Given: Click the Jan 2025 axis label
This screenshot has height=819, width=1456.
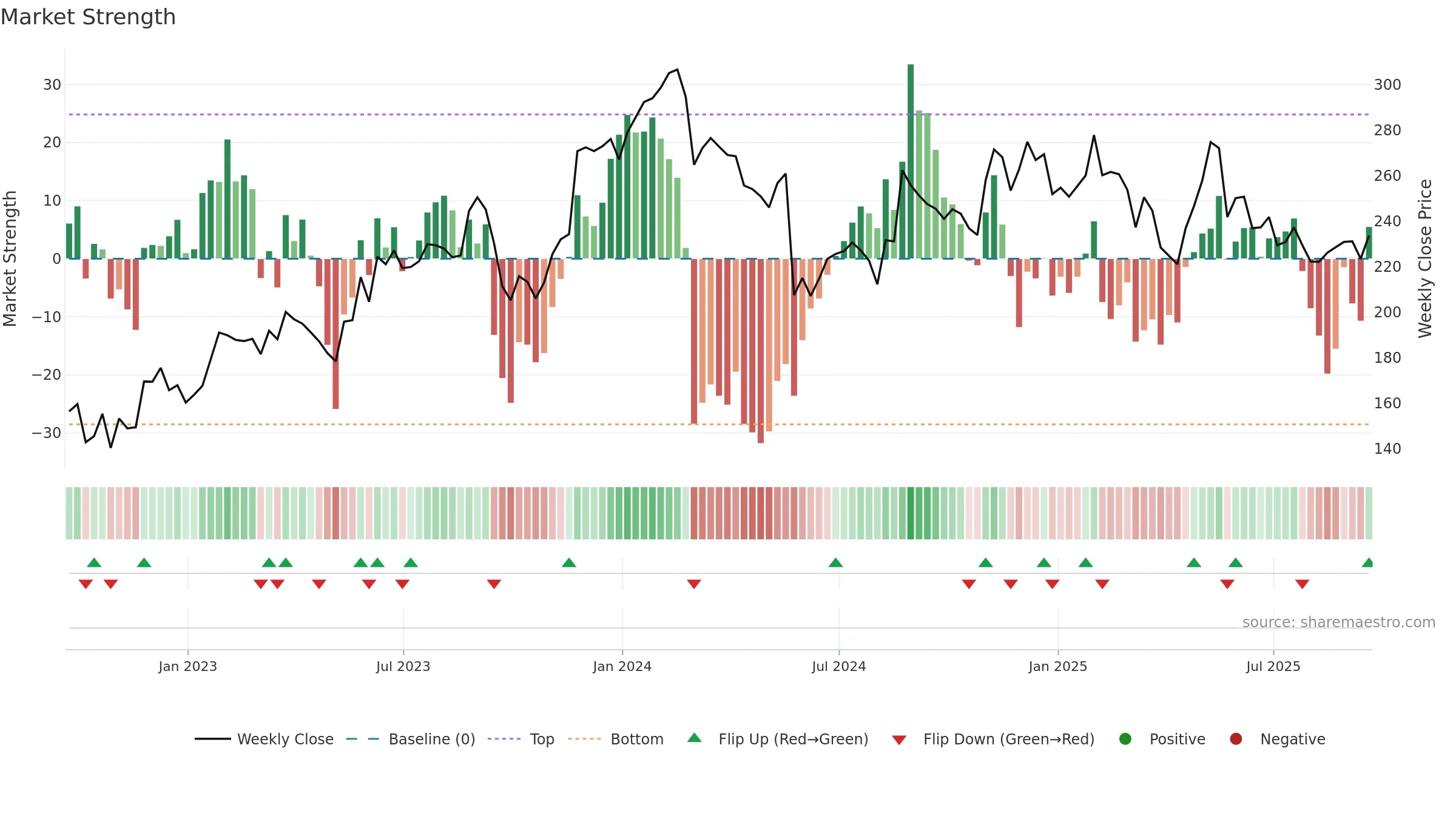Looking at the screenshot, I should (x=1058, y=666).
